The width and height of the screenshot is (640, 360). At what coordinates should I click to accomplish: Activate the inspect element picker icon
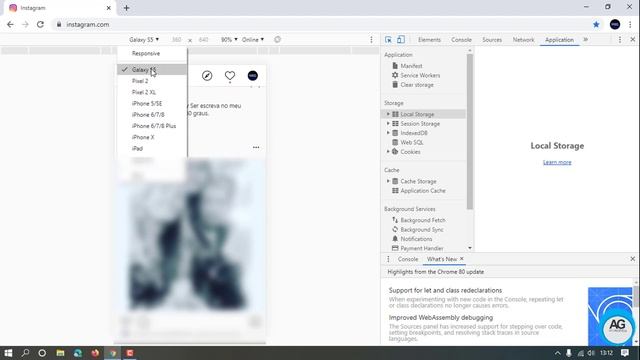click(x=388, y=40)
